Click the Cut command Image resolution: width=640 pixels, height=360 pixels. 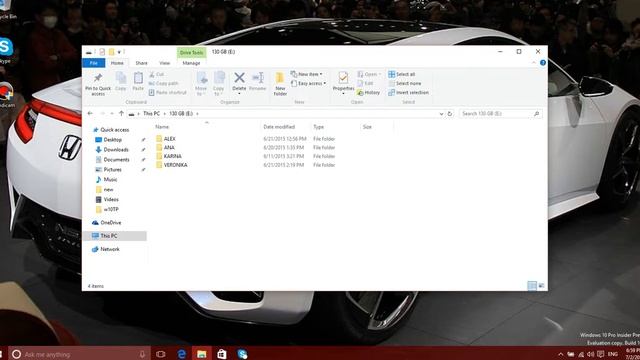click(x=156, y=74)
